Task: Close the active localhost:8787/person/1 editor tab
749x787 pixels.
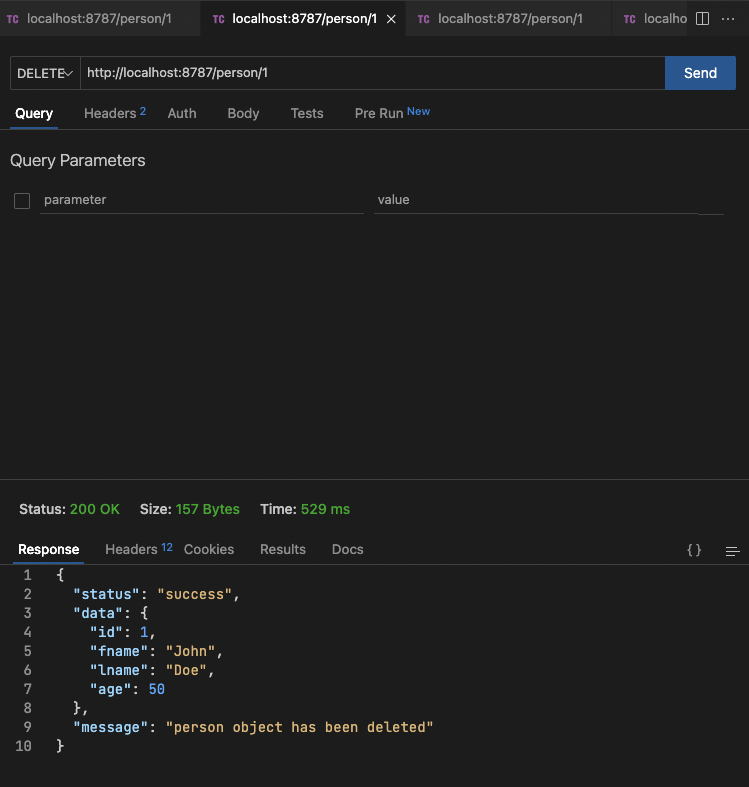Action: [x=391, y=19]
